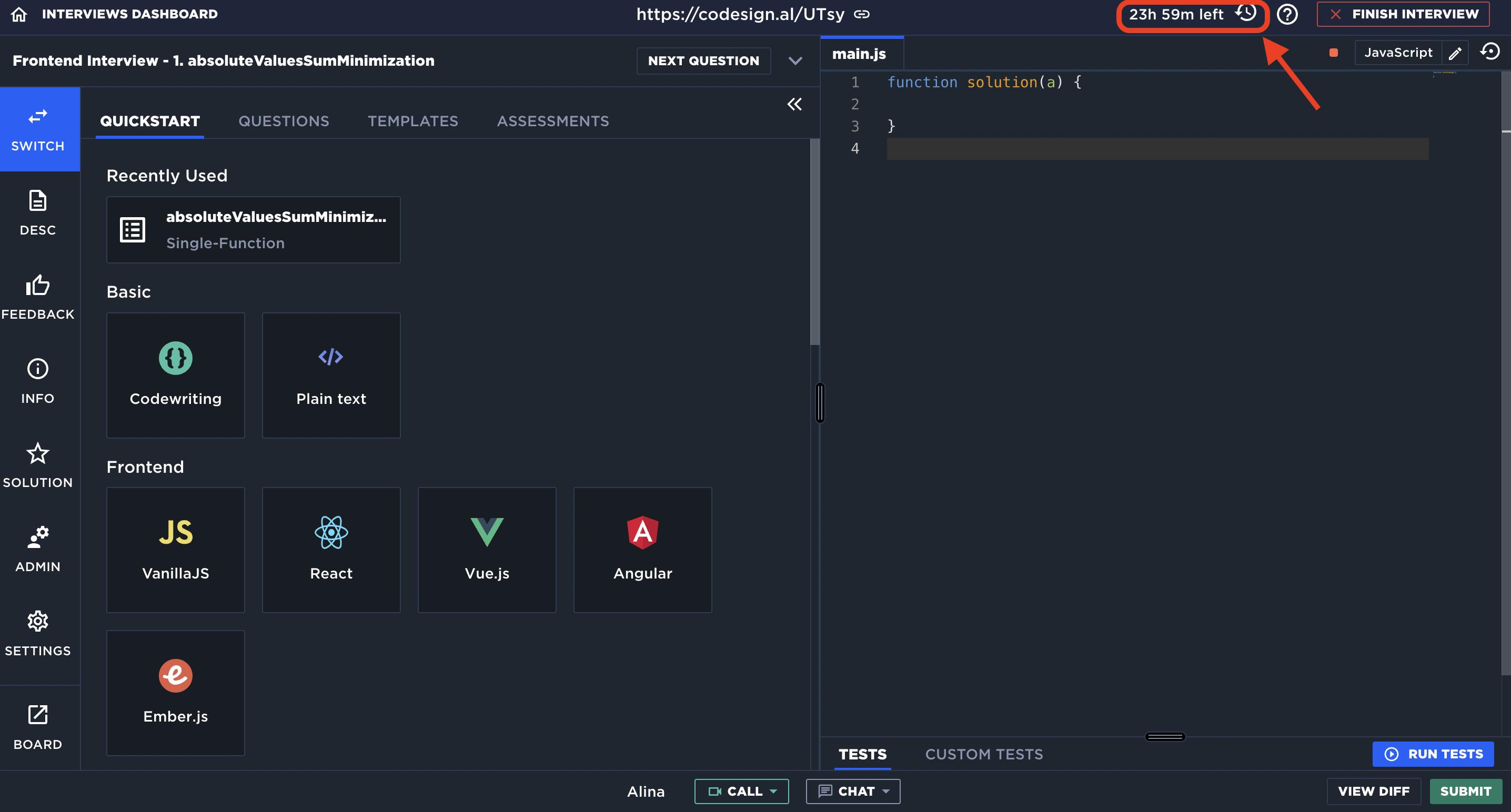
Task: Open the Settings gear panel
Action: (x=38, y=634)
